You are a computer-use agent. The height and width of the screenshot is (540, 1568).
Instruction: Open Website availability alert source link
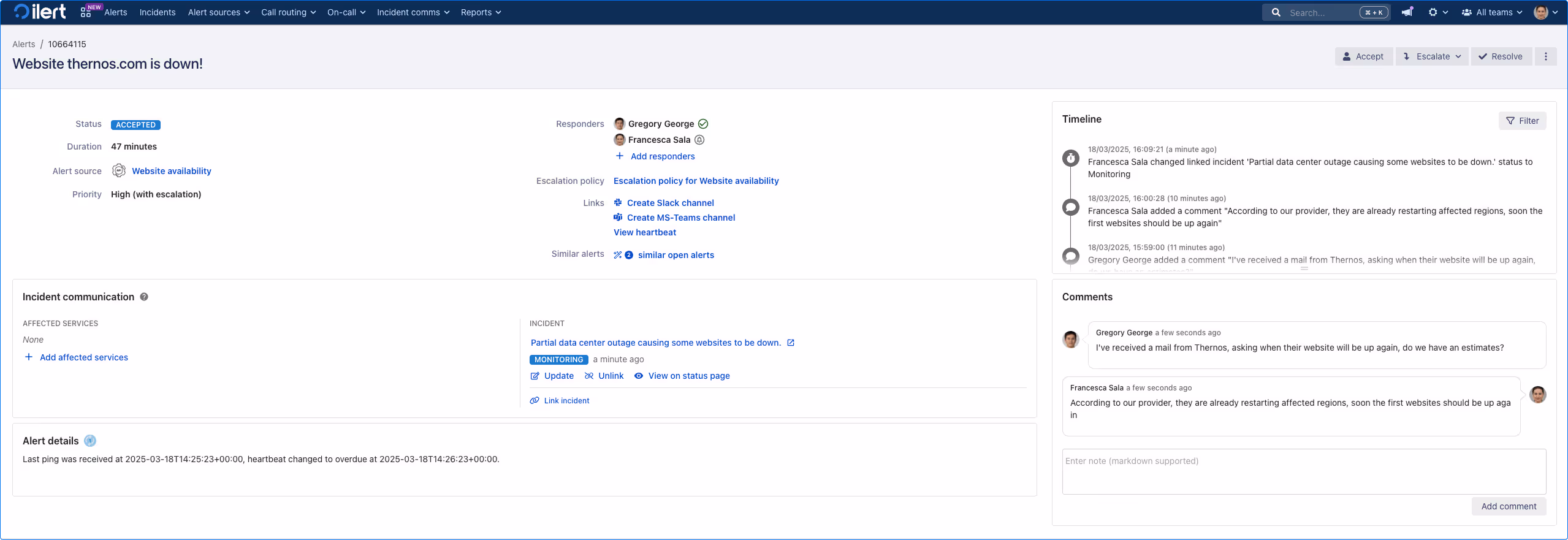(172, 171)
